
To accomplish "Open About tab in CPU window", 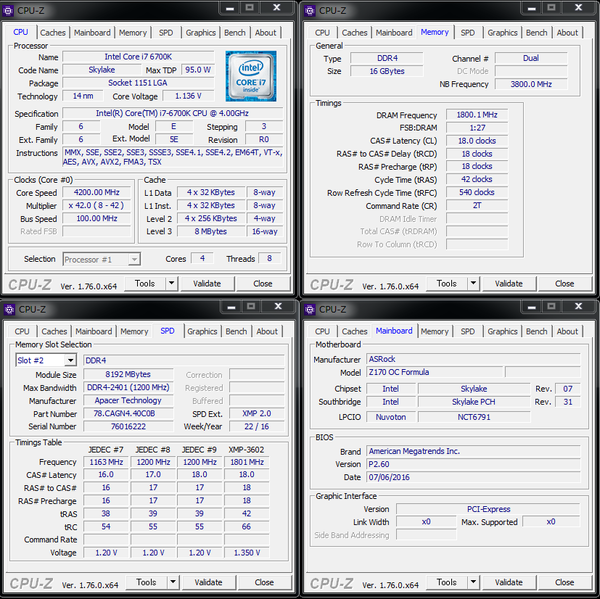I will point(265,33).
